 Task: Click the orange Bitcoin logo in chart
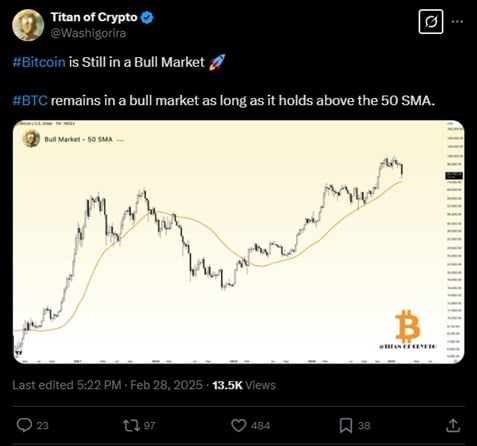(x=407, y=326)
